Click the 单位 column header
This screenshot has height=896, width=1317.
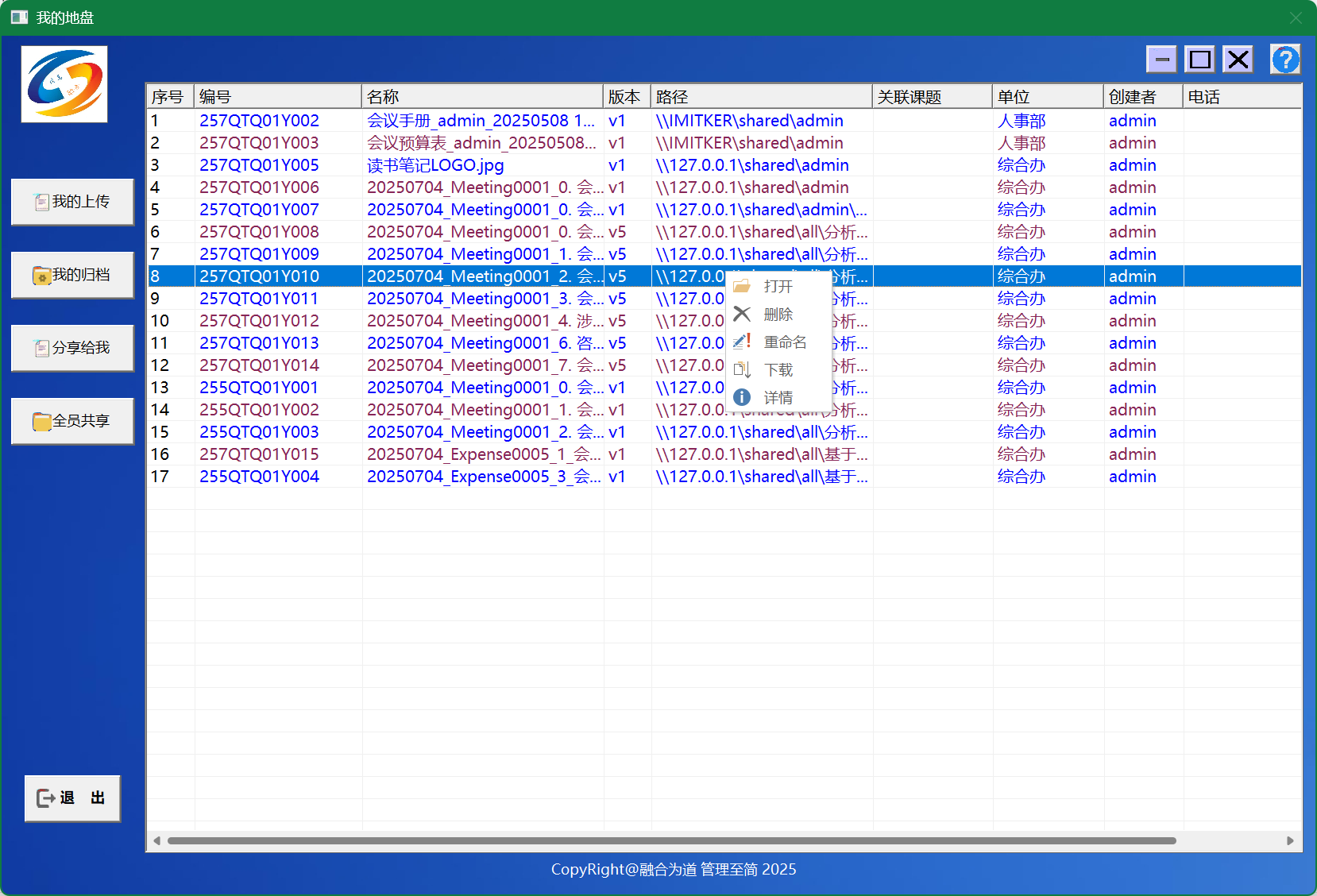coord(1048,97)
